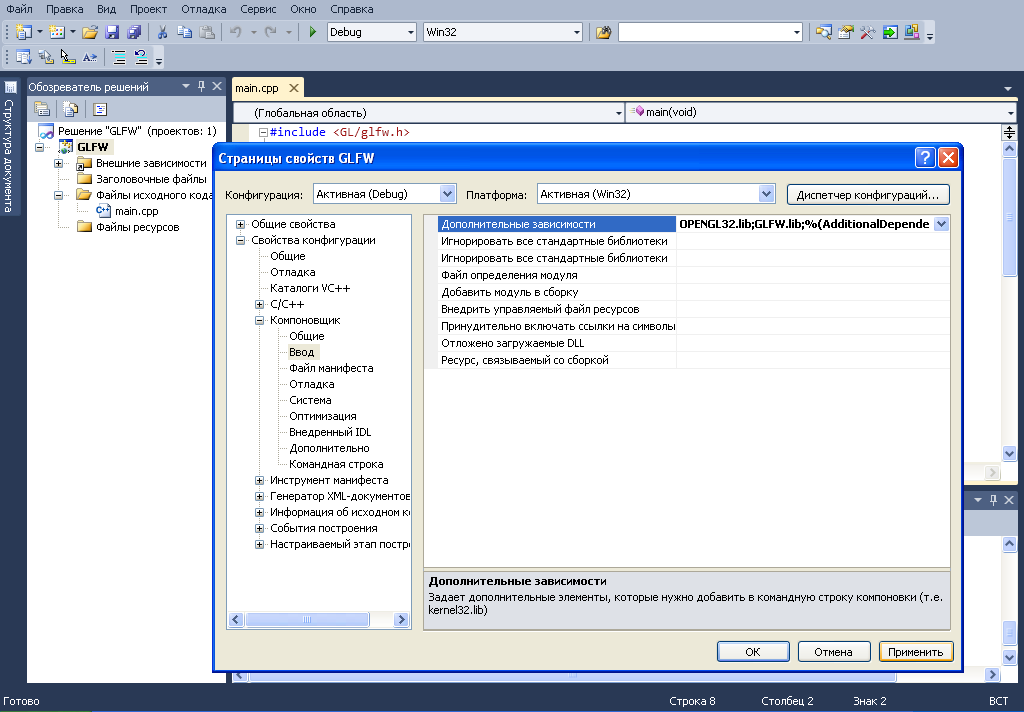Expand Внешние зависимости in Solution Explorer

point(58,163)
